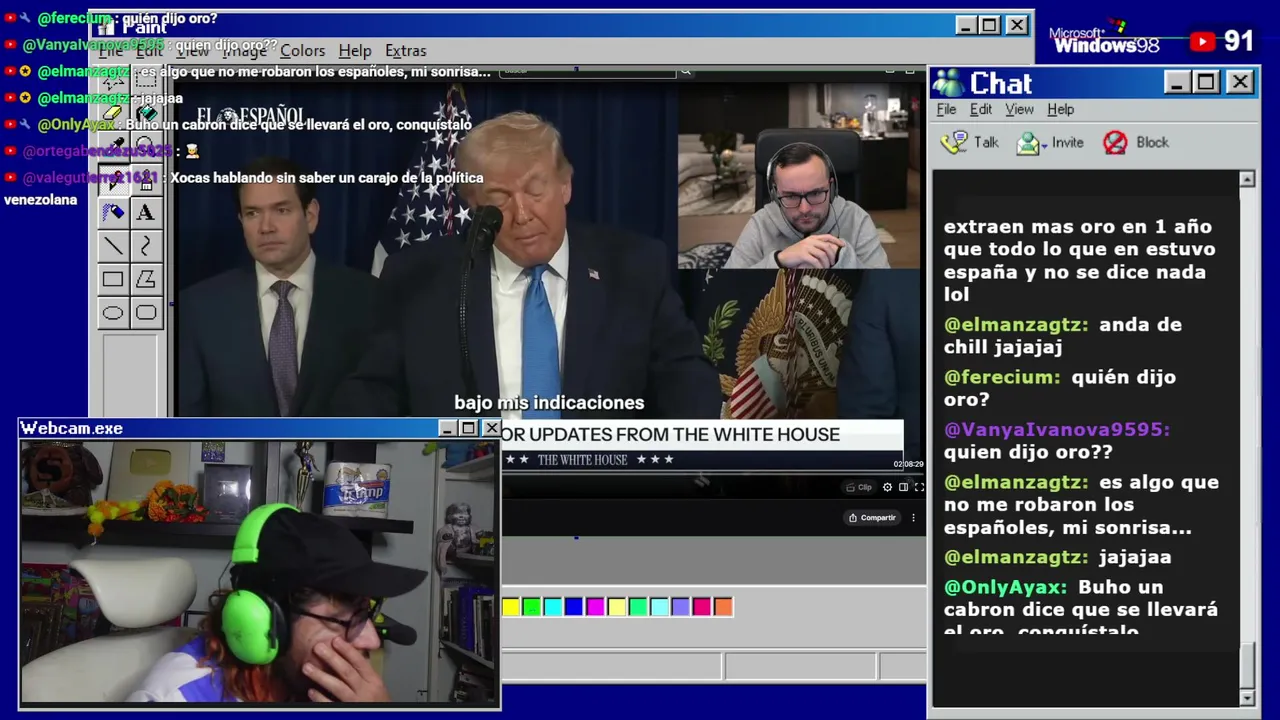Activate the Pick Color eyedropper tool
Image resolution: width=1280 pixels, height=720 pixels.
click(113, 147)
